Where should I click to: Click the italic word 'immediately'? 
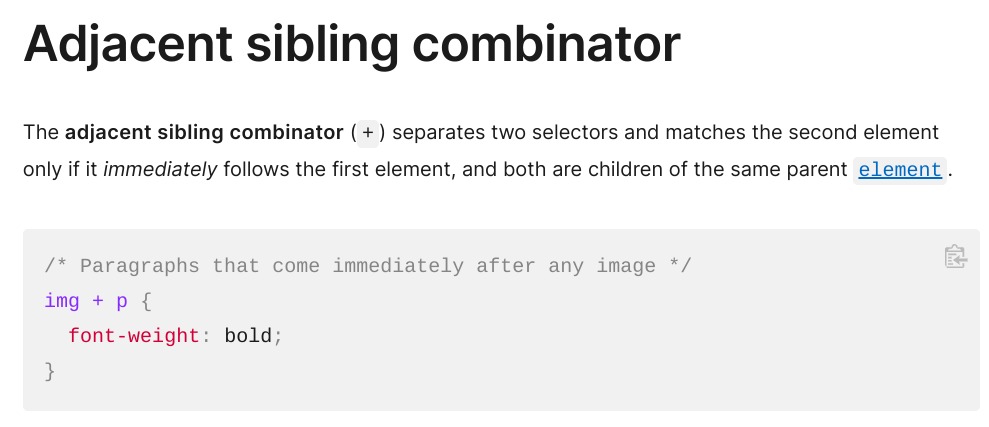160,170
